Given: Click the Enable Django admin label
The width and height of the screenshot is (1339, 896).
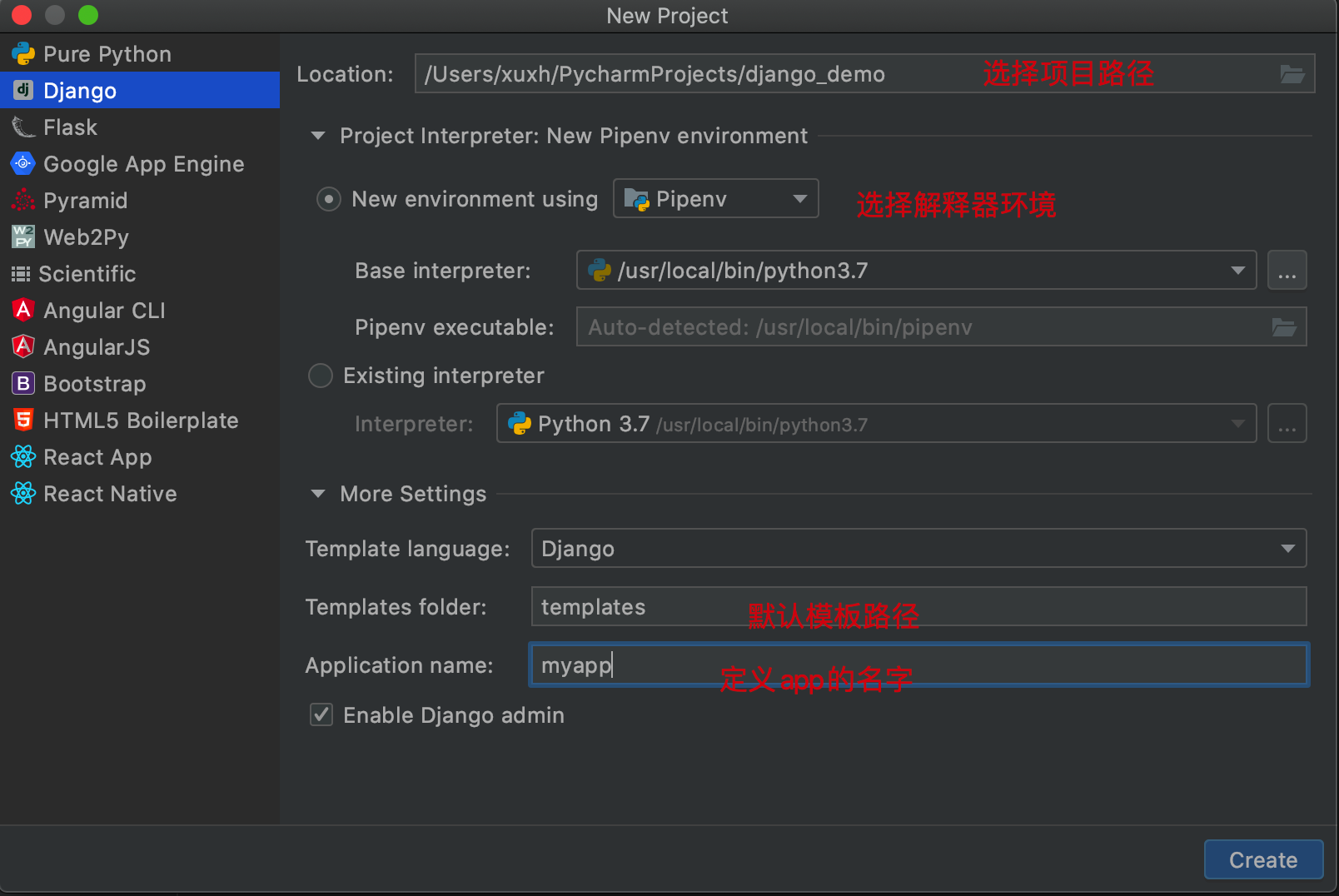Looking at the screenshot, I should click(454, 715).
